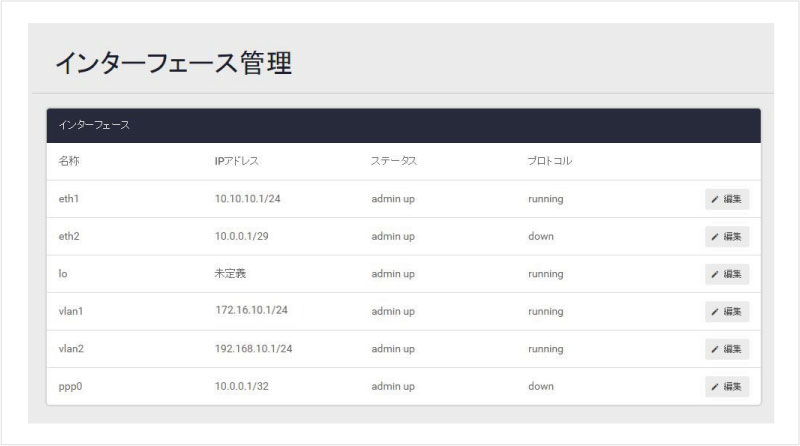Screen dimensions: 800x446
Task: Click the インターフェース panel header
Action: click(x=404, y=126)
